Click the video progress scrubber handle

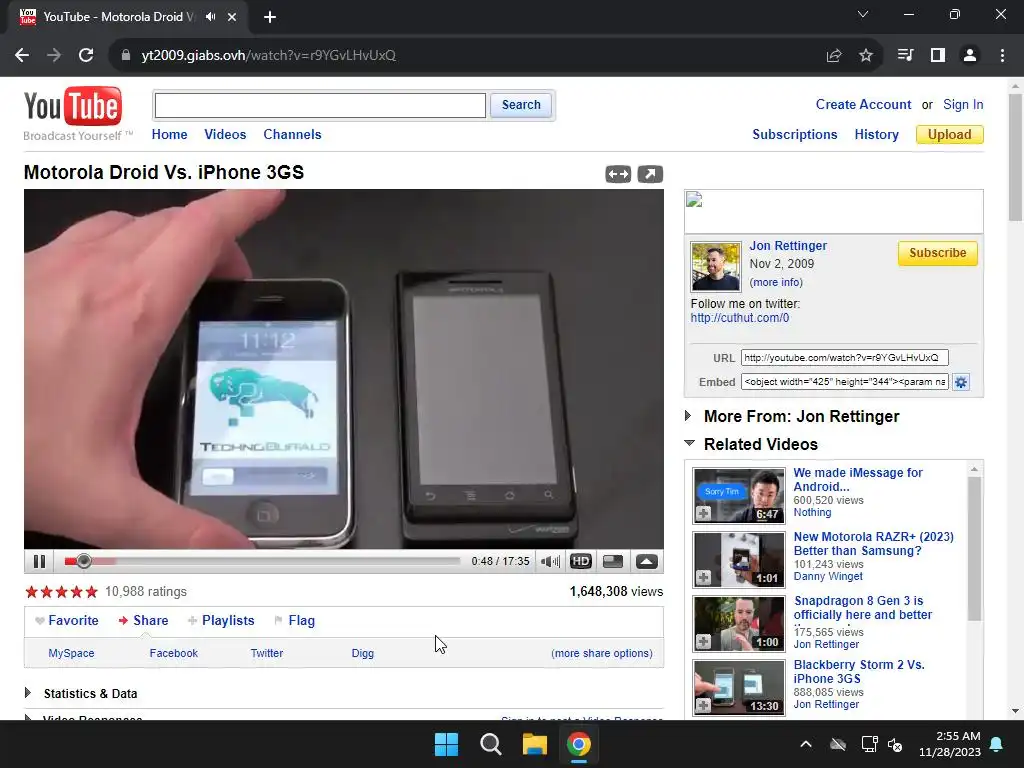click(x=84, y=561)
